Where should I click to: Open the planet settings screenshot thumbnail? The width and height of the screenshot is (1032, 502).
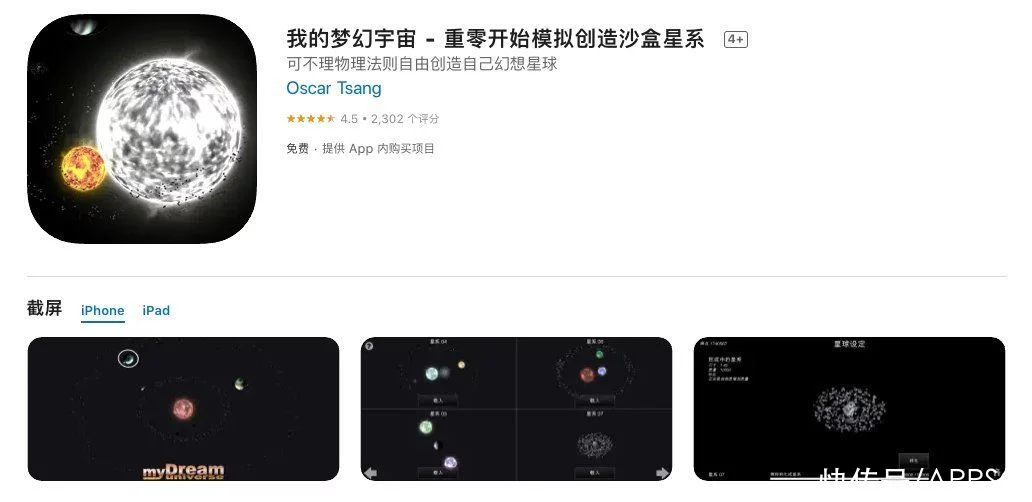849,409
